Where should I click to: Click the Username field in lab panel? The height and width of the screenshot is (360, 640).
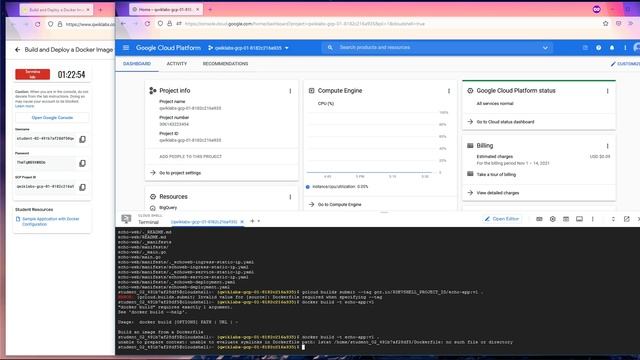coord(45,139)
